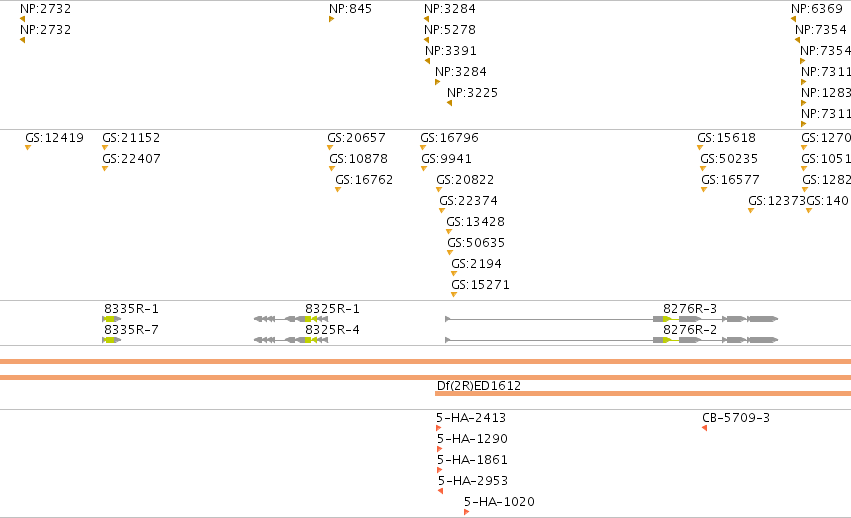Click the insertion marker under GS:20657
851x518 pixels.
click(330, 148)
